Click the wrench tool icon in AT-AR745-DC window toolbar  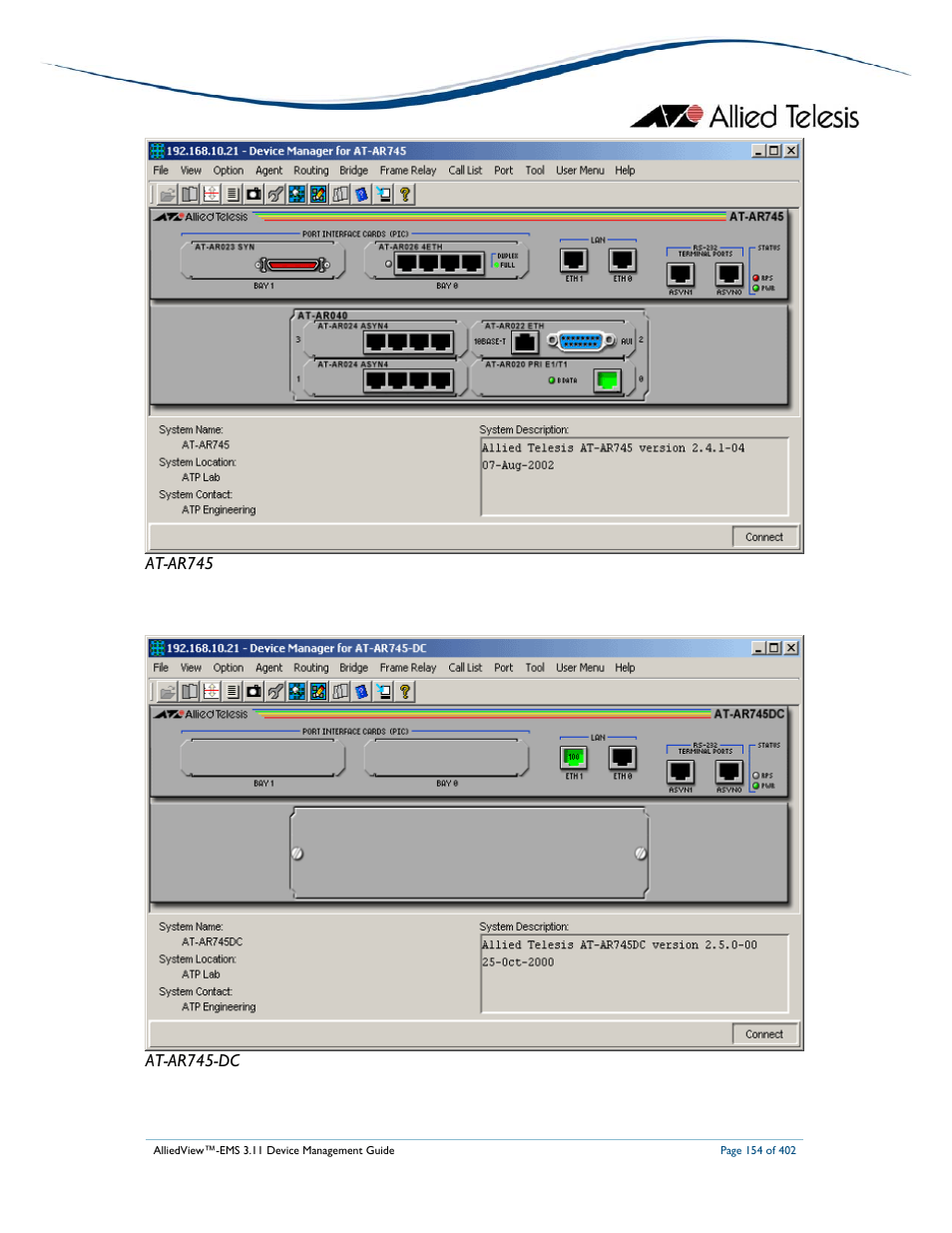pos(275,692)
